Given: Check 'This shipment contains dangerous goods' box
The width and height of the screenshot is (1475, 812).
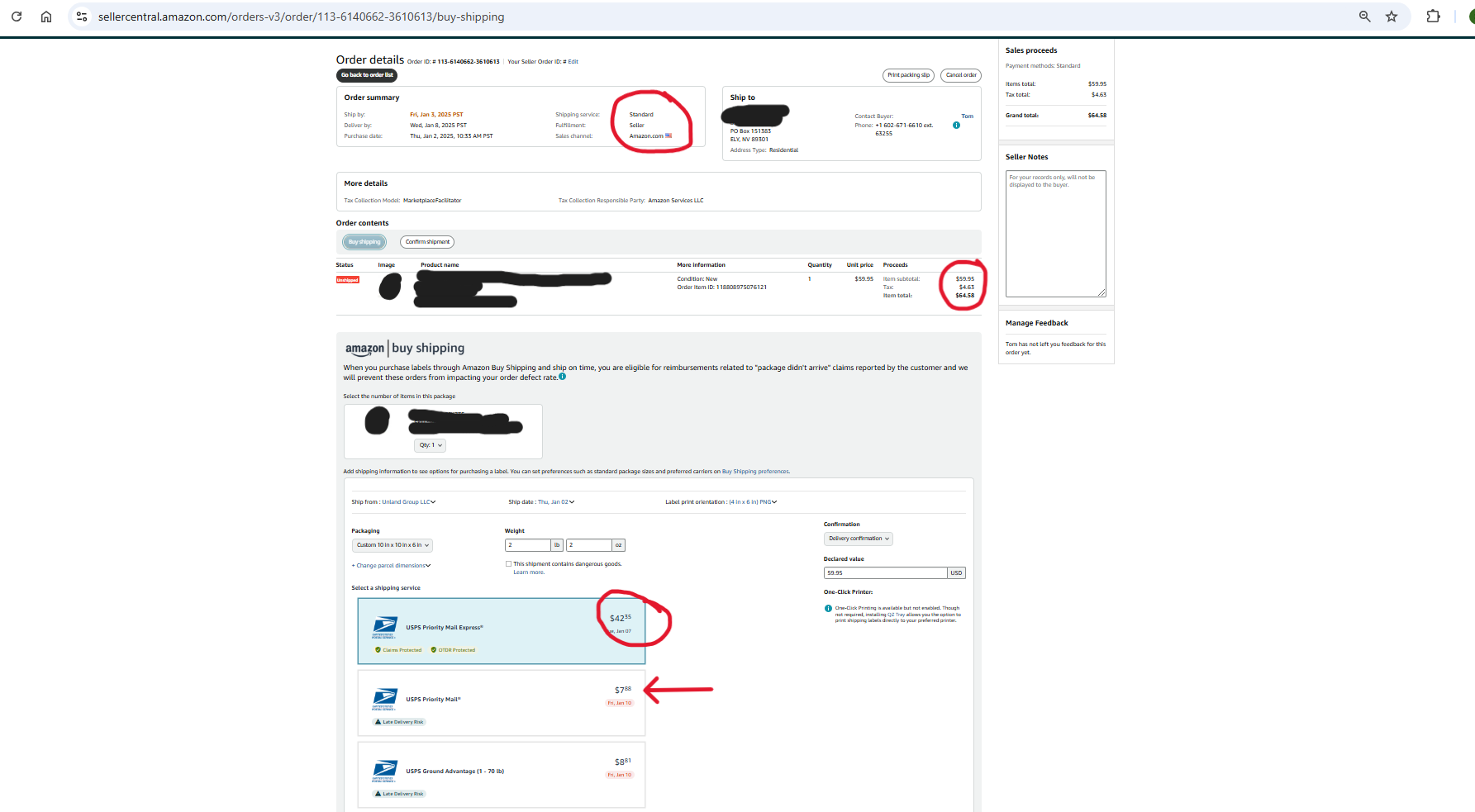Looking at the screenshot, I should point(508,564).
